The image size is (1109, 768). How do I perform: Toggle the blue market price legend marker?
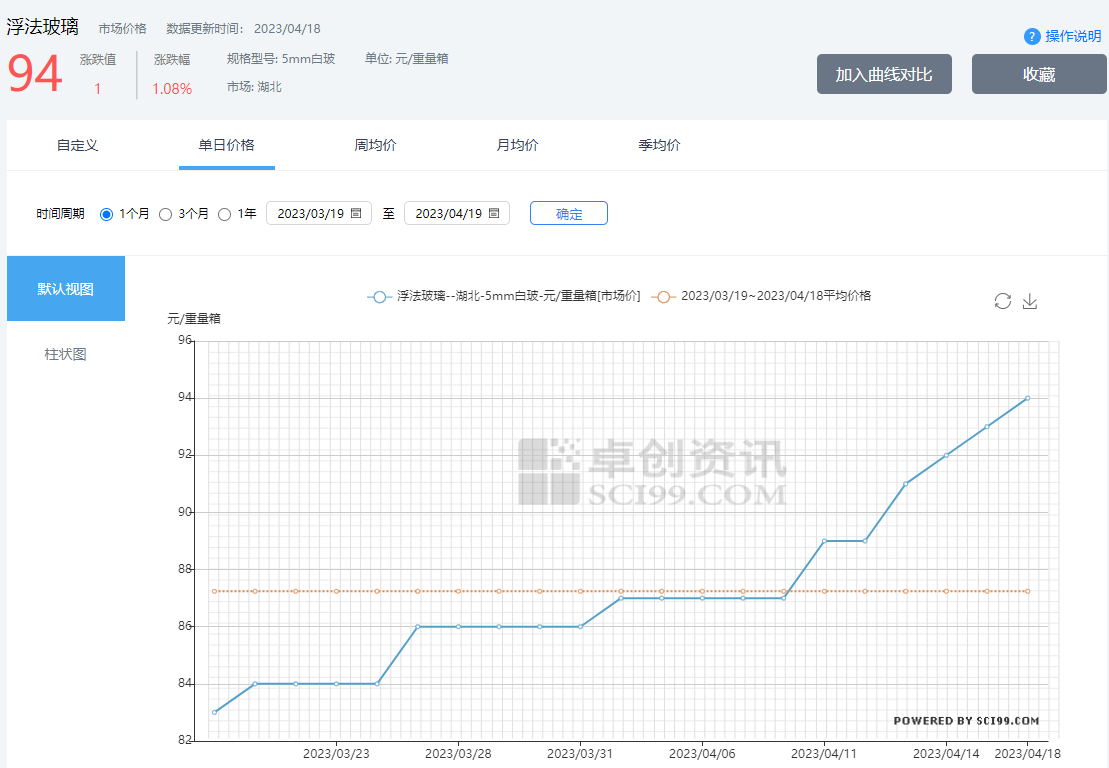[x=379, y=297]
